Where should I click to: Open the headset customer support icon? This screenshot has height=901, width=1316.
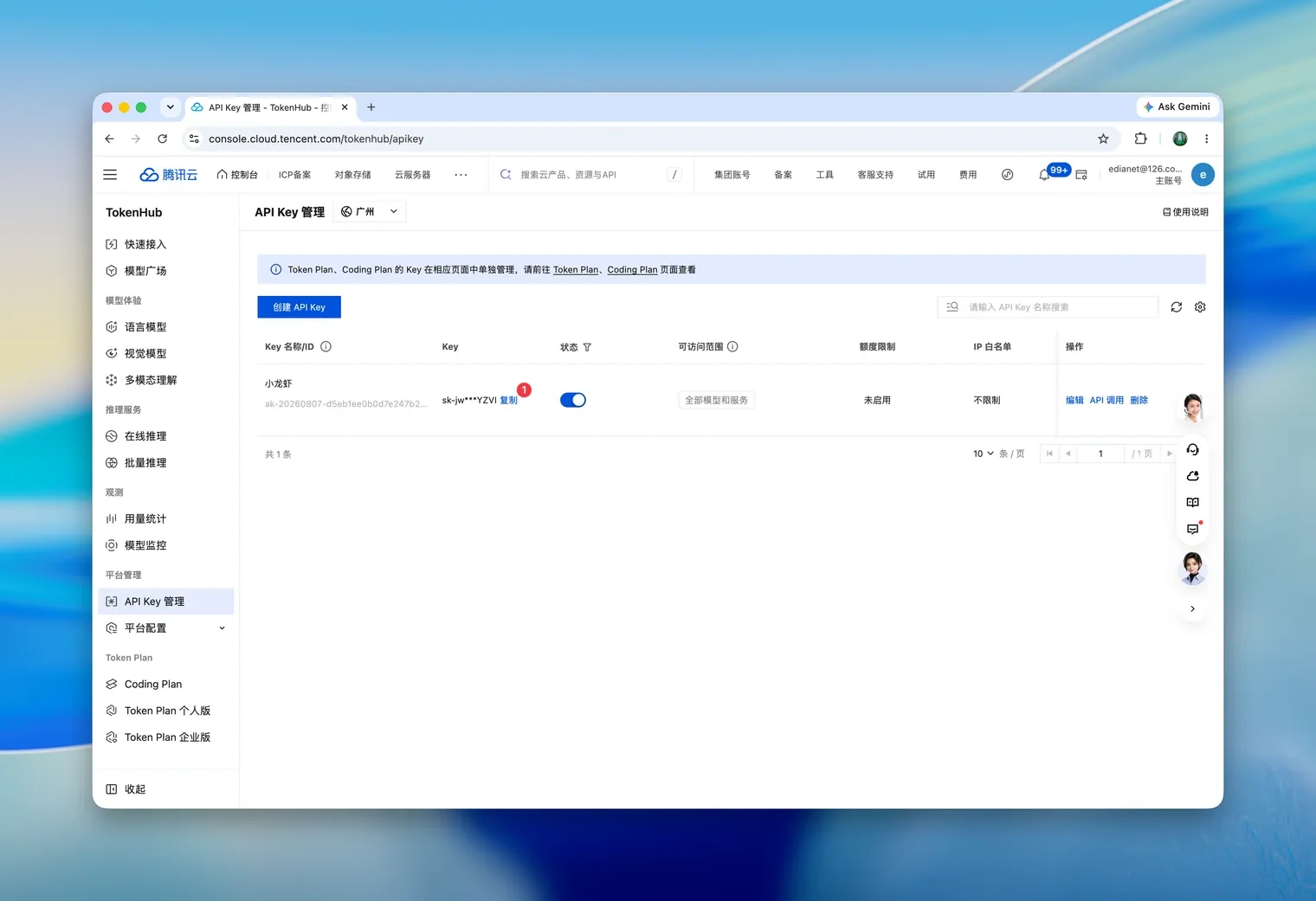click(1192, 449)
